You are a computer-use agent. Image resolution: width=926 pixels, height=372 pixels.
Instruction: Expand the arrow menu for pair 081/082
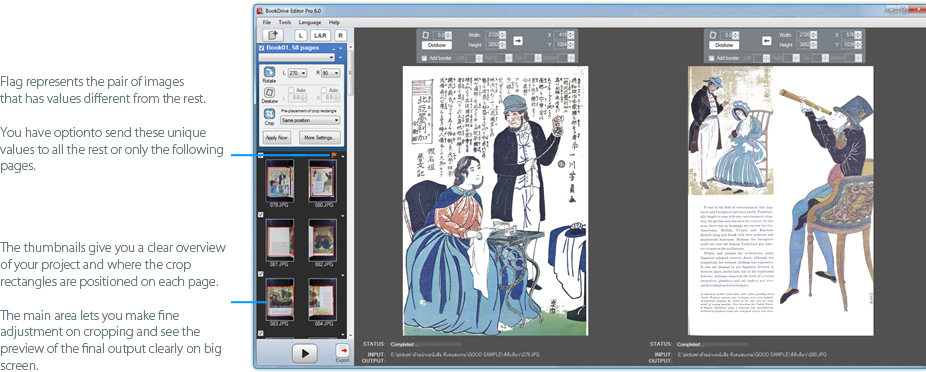point(343,216)
